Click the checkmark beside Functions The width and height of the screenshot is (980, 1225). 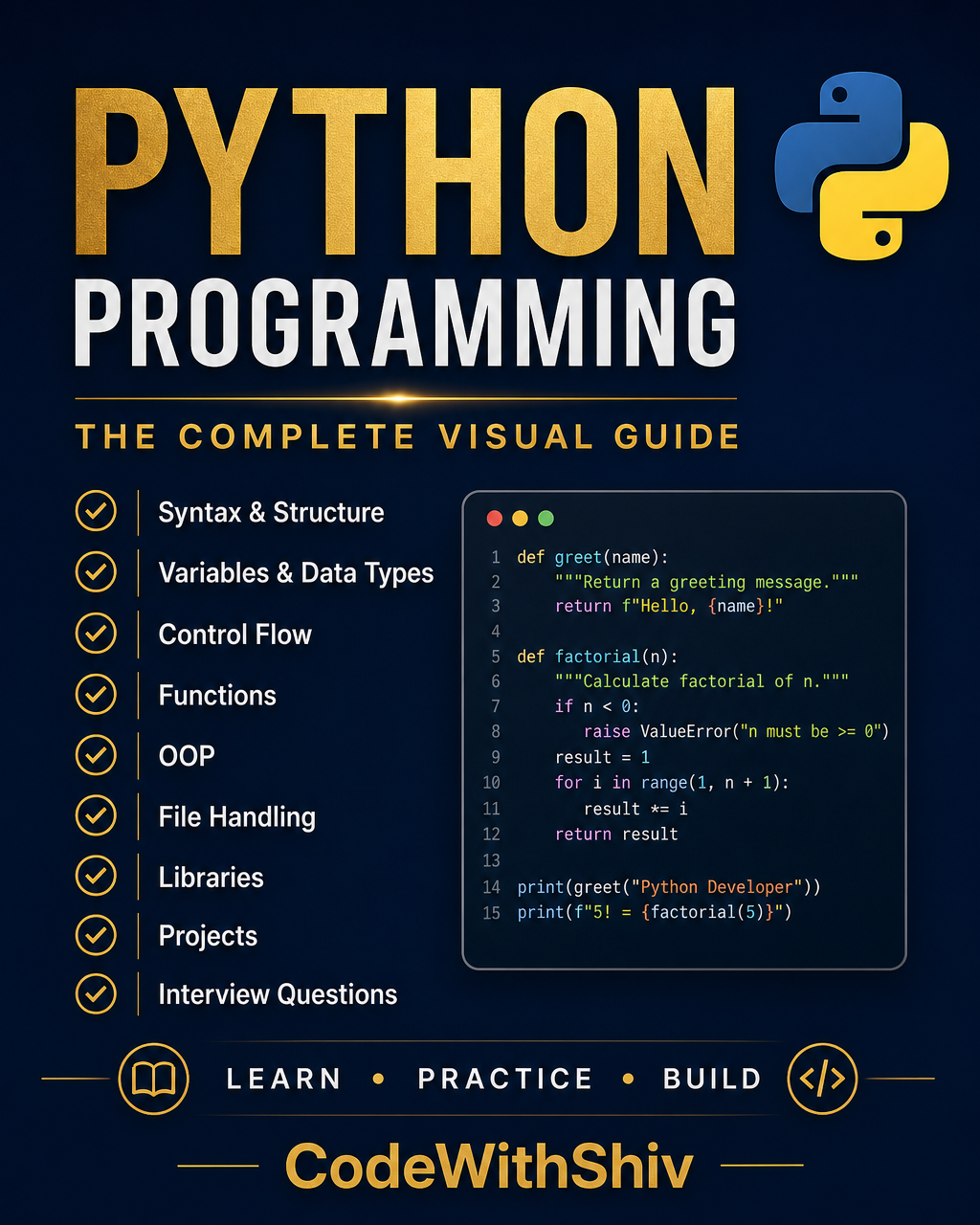click(96, 695)
